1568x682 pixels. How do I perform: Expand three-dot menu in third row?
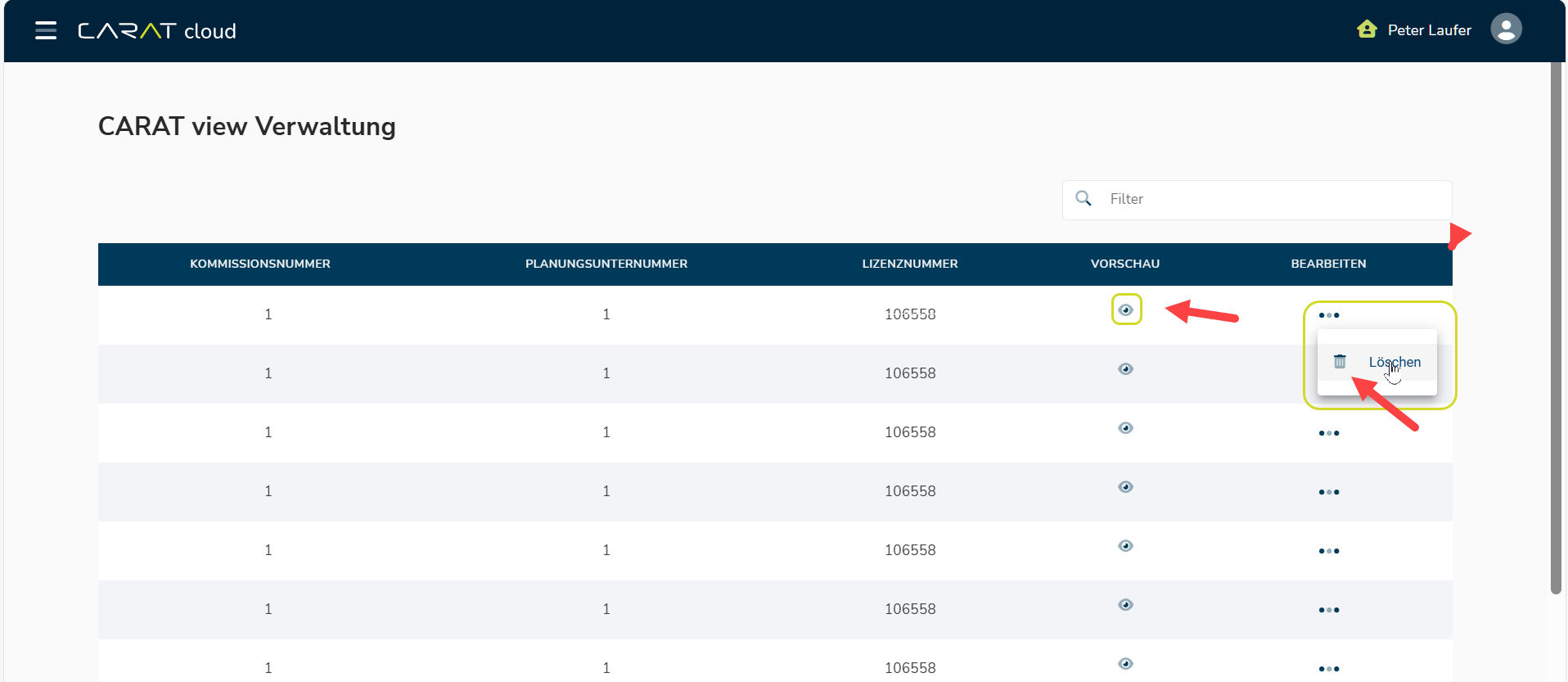click(x=1329, y=433)
